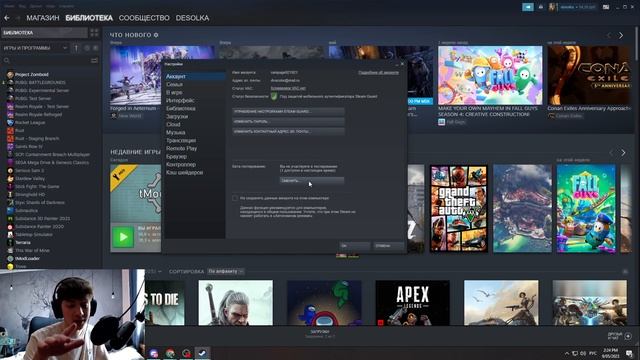The height and width of the screenshot is (360, 640).
Task: Open the gear icon next to ЧТО НОВОГО
Action: [156, 35]
